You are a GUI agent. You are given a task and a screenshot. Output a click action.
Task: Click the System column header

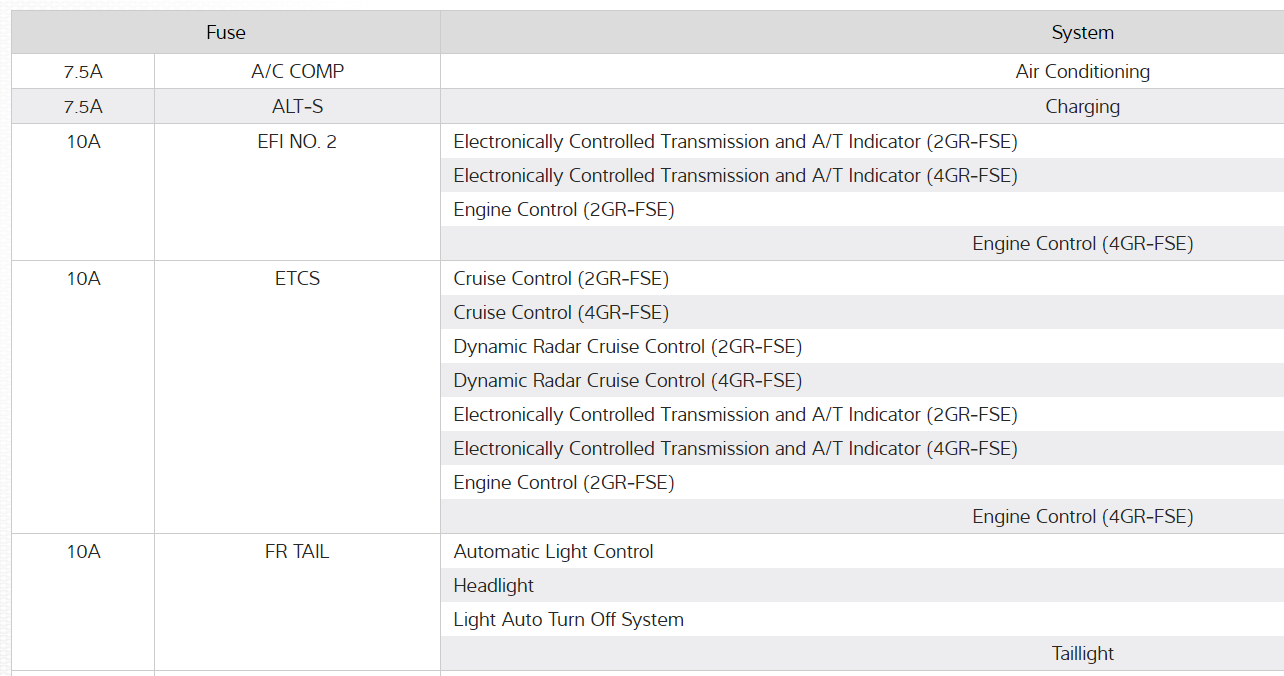click(1082, 33)
